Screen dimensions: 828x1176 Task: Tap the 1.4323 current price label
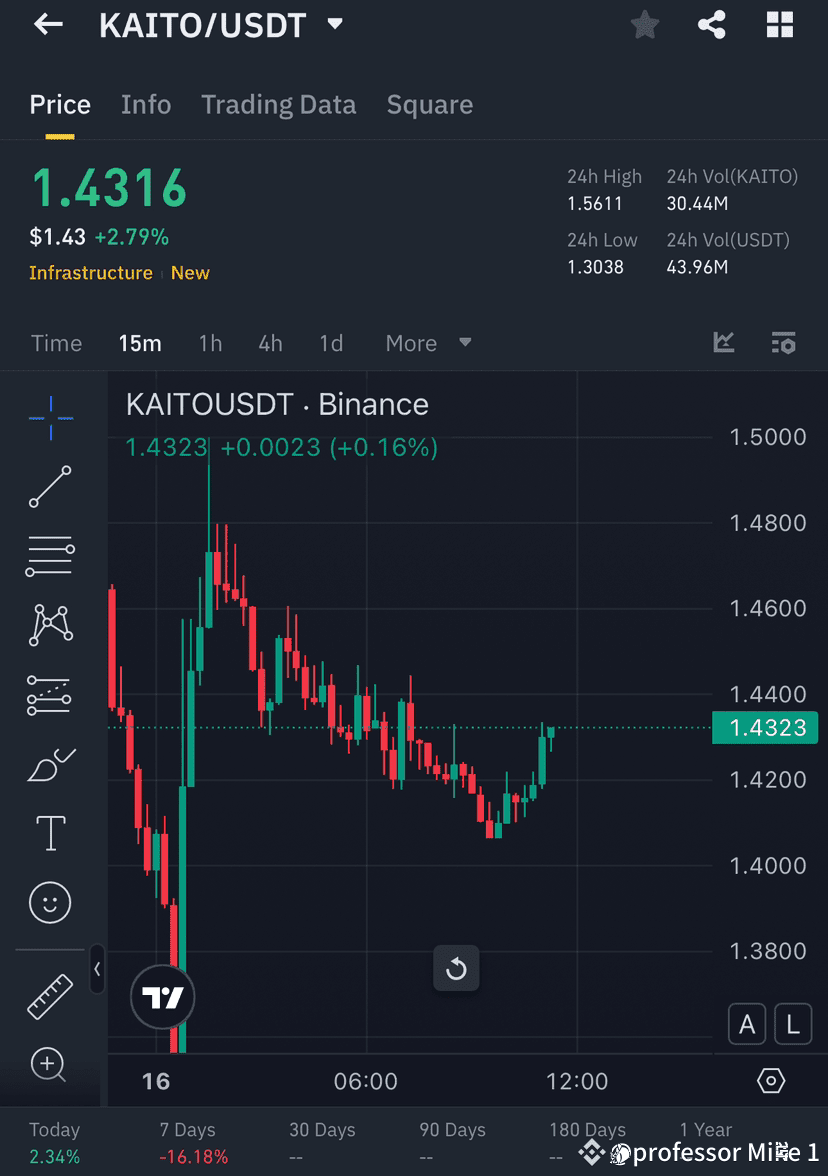pos(765,728)
